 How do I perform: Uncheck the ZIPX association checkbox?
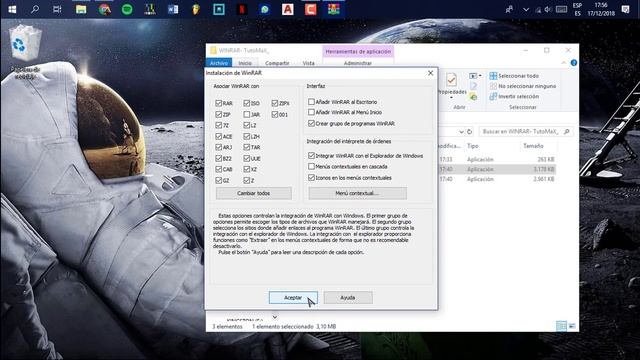pos(275,103)
